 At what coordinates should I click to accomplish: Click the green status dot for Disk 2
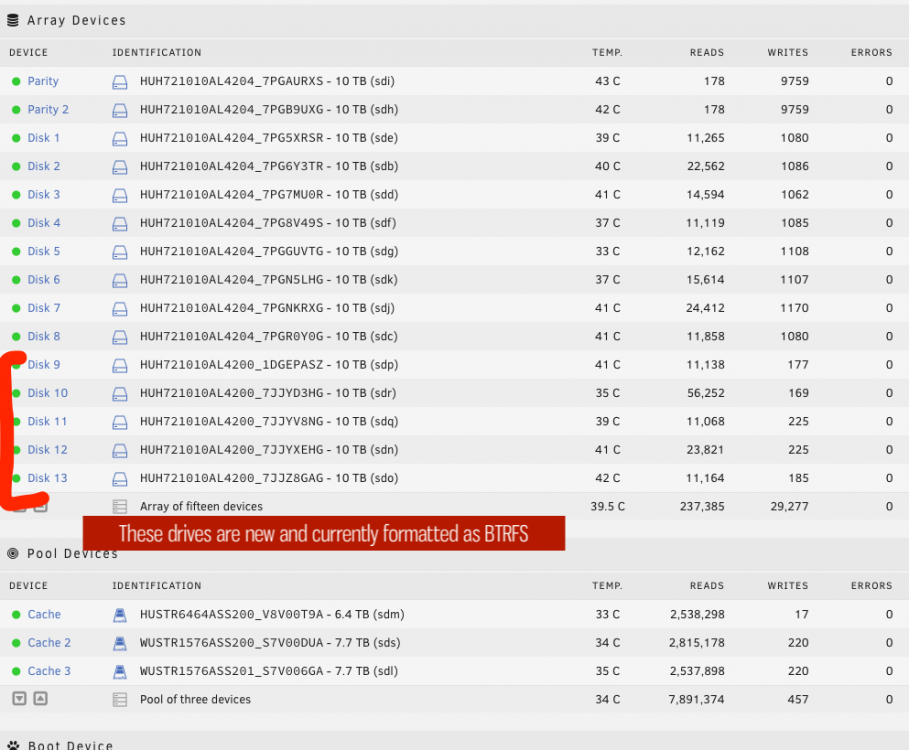tap(16, 167)
